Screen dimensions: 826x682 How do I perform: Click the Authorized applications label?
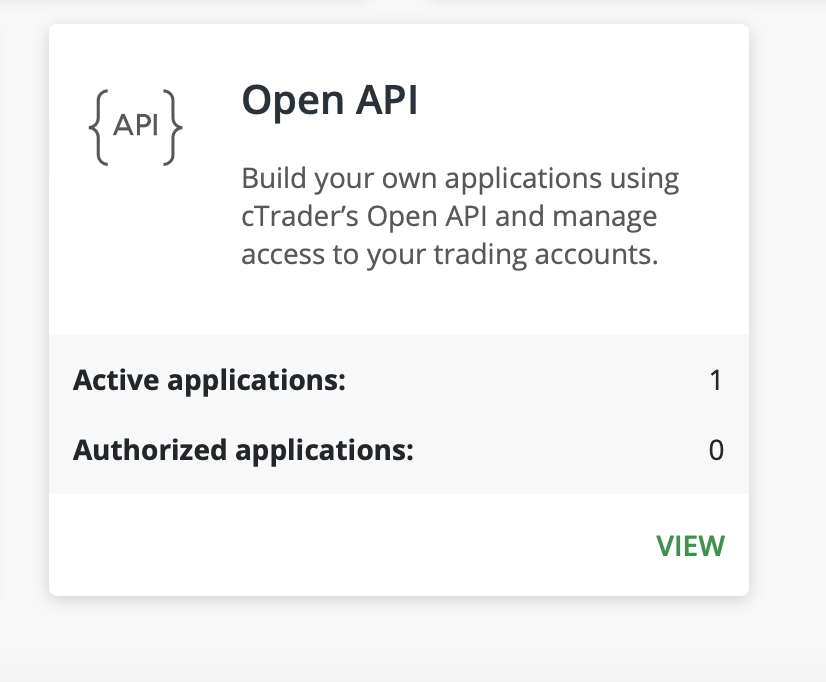click(x=243, y=450)
